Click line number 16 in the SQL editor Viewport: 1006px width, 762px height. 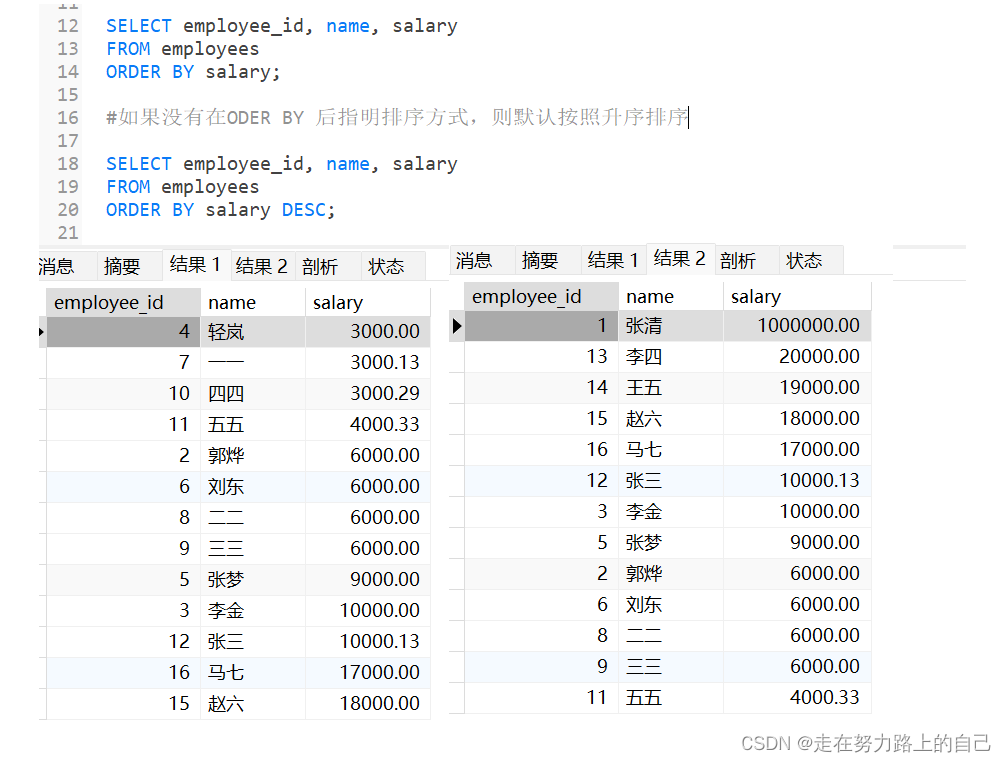(66, 117)
